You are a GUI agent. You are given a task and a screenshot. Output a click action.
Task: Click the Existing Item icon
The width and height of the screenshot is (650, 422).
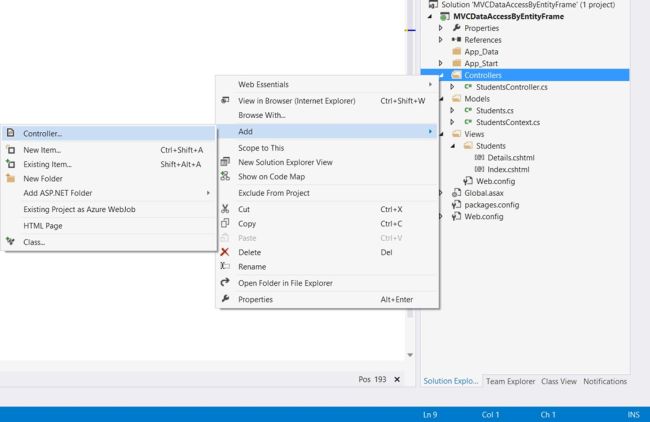click(x=11, y=164)
